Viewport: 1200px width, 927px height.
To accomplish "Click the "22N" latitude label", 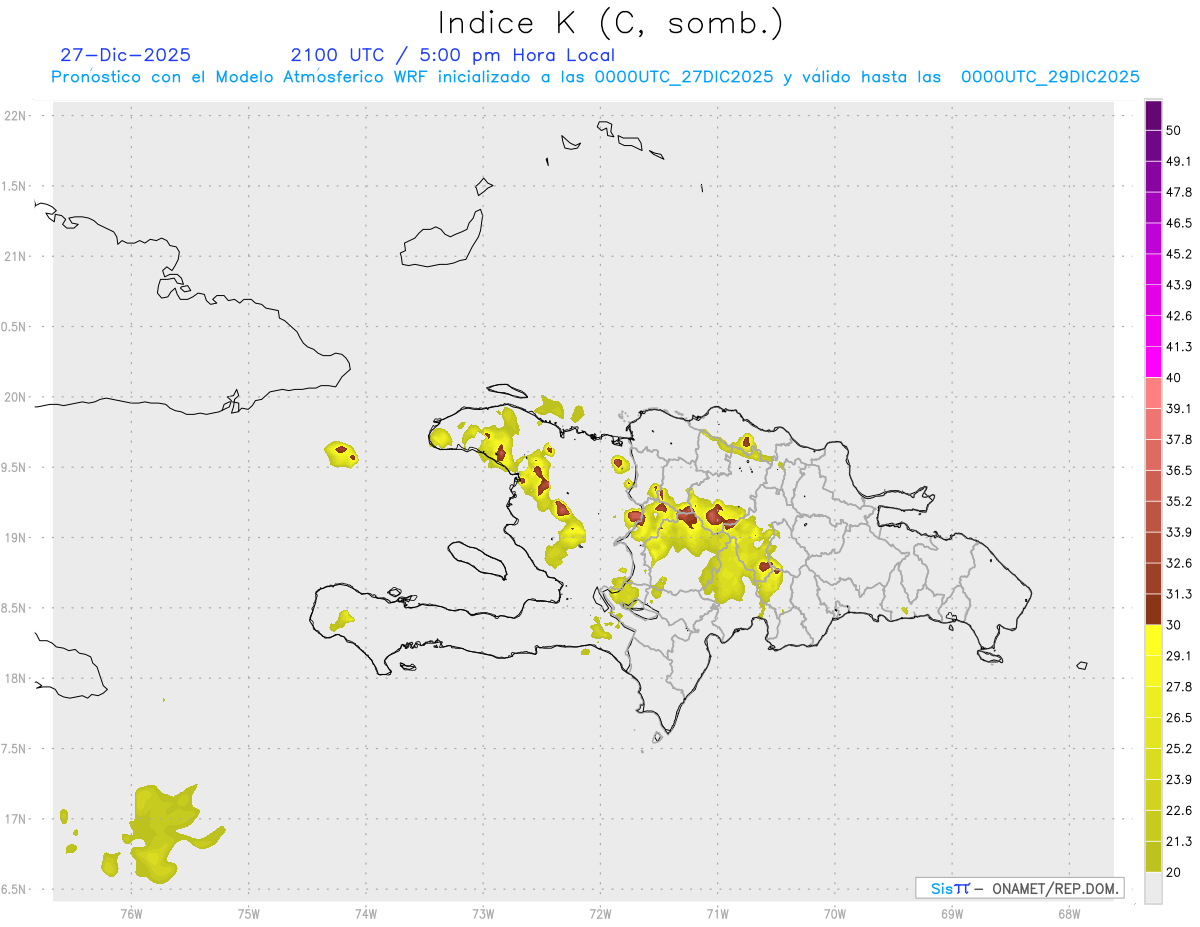I will [x=17, y=116].
